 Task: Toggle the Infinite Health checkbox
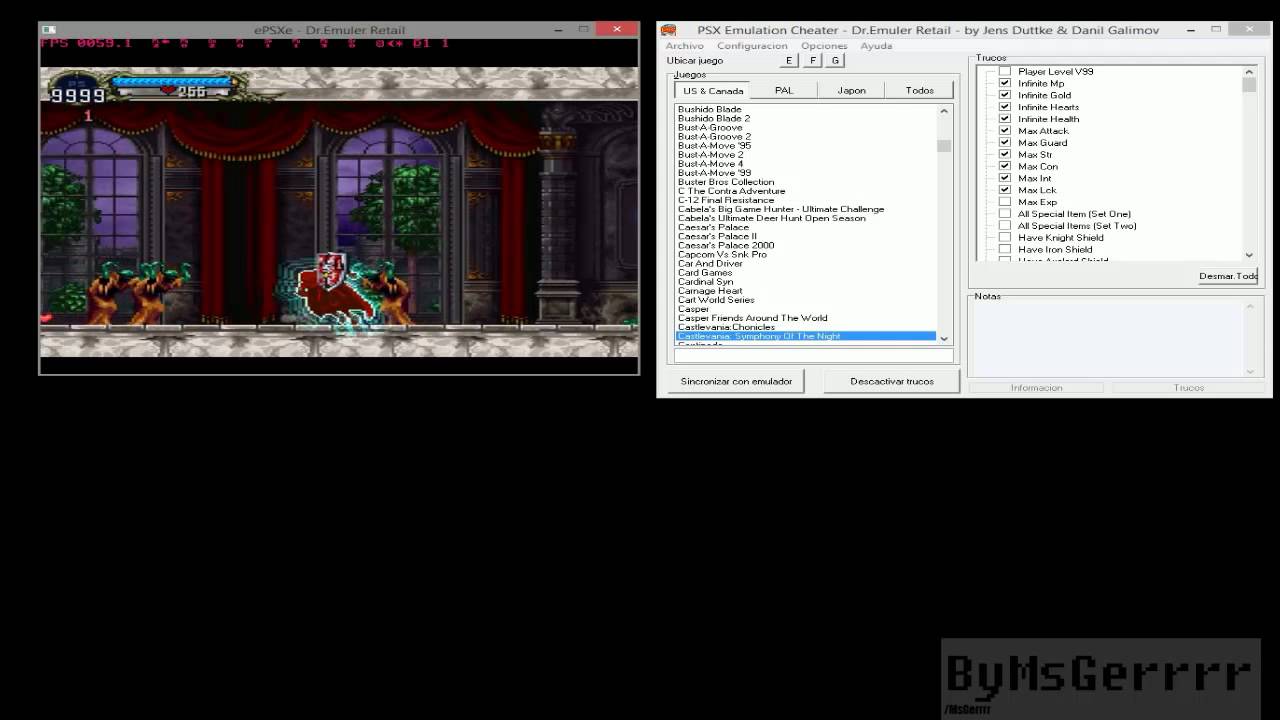click(1005, 119)
